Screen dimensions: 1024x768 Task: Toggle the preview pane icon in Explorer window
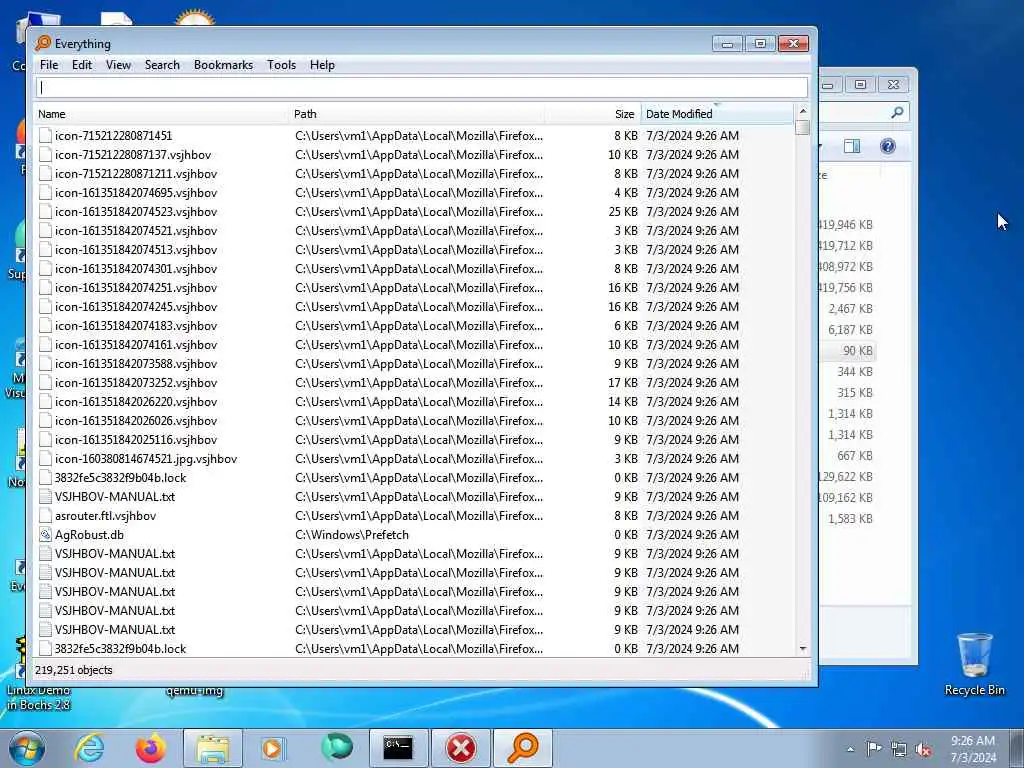click(852, 146)
